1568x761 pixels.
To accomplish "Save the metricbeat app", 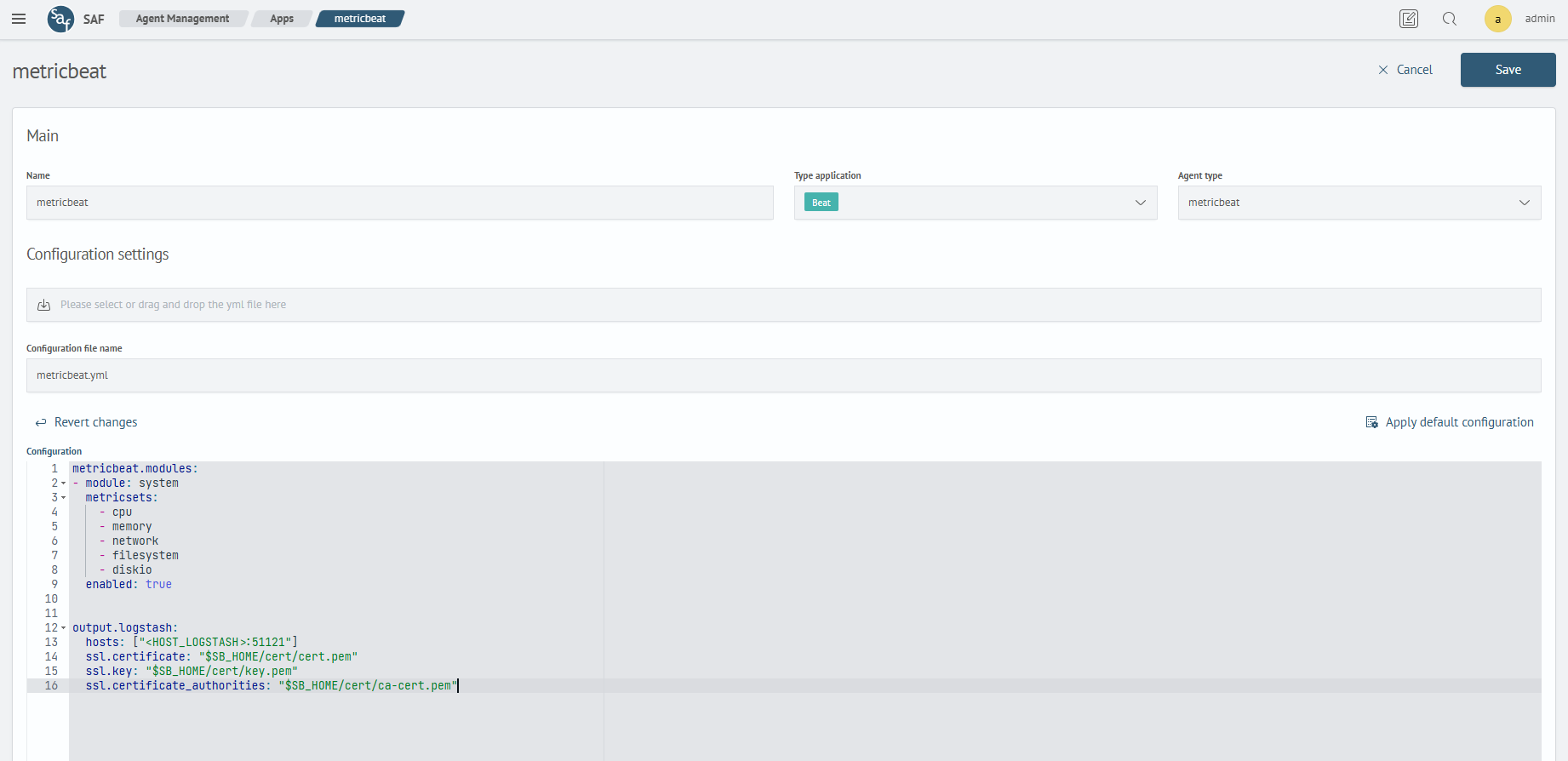I will 1508,70.
